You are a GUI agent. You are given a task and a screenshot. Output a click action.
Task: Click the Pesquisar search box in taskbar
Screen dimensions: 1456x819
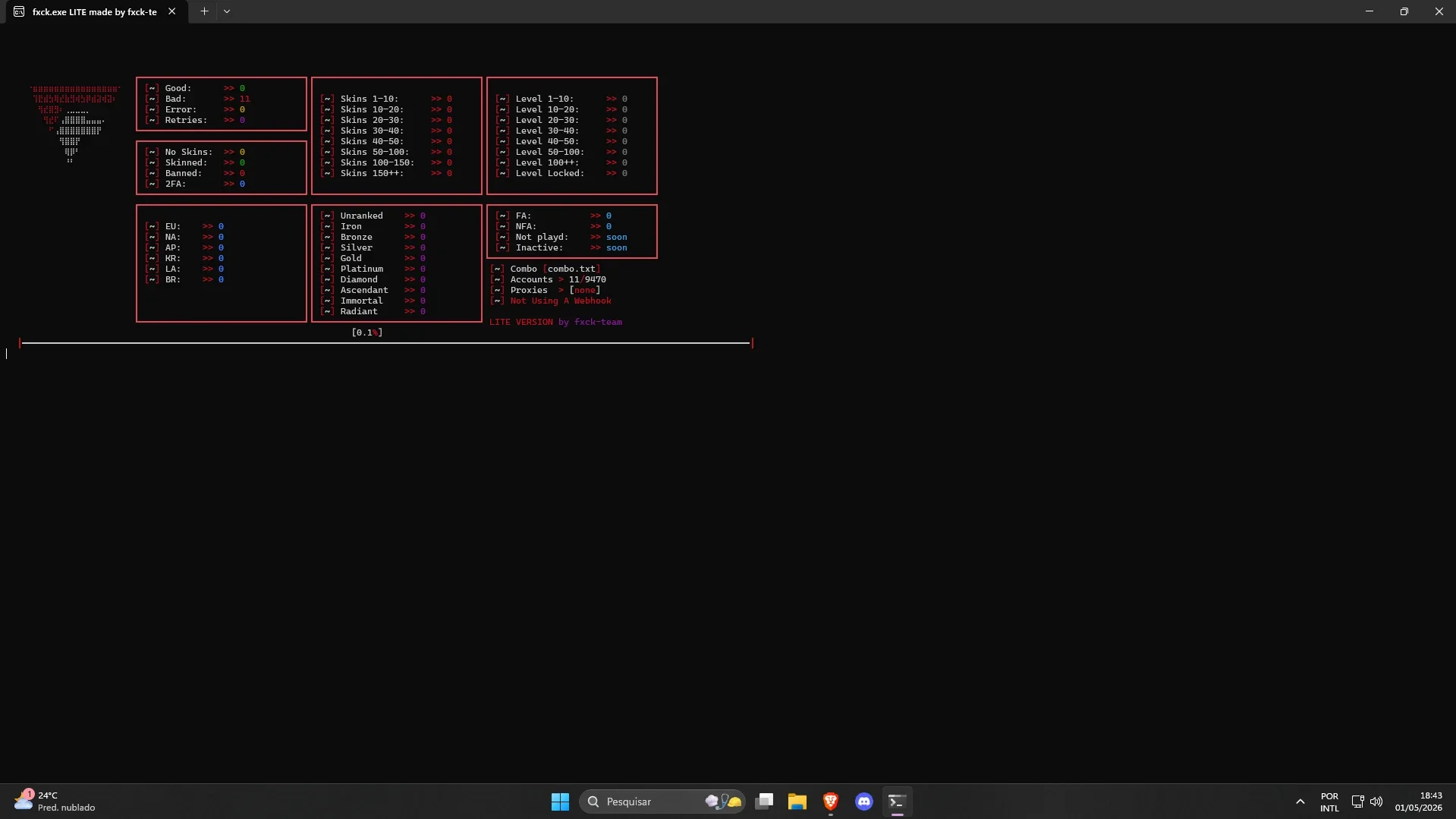(662, 802)
